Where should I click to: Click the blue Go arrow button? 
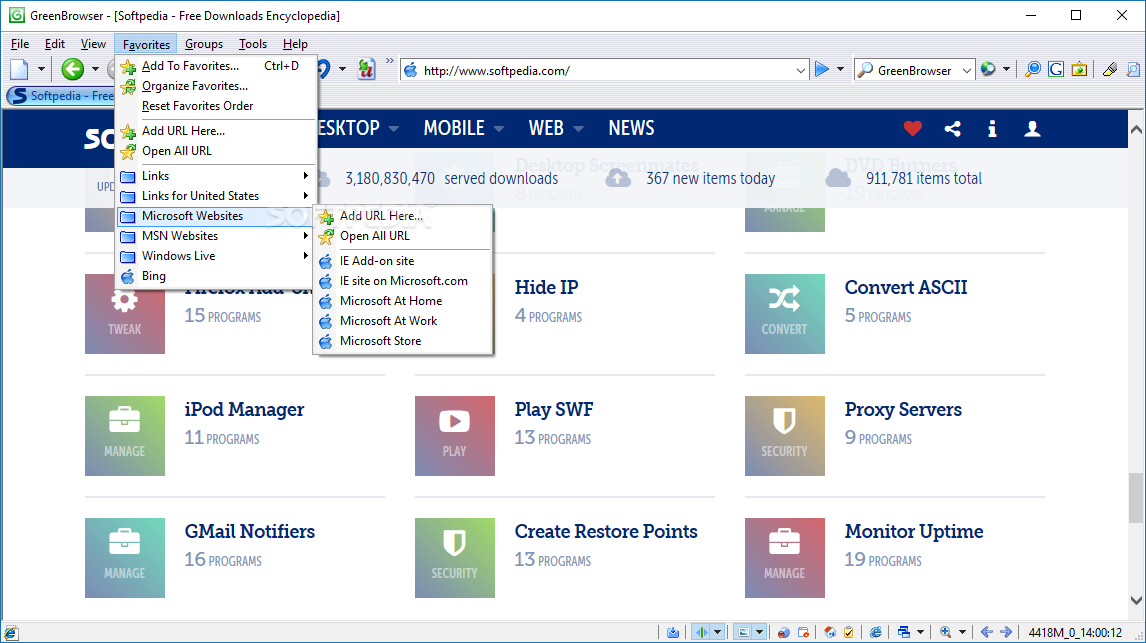pos(822,69)
